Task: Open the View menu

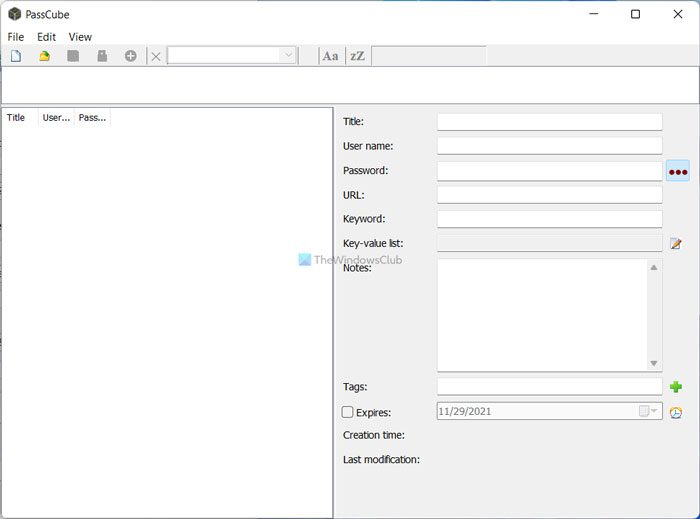Action: [x=80, y=37]
